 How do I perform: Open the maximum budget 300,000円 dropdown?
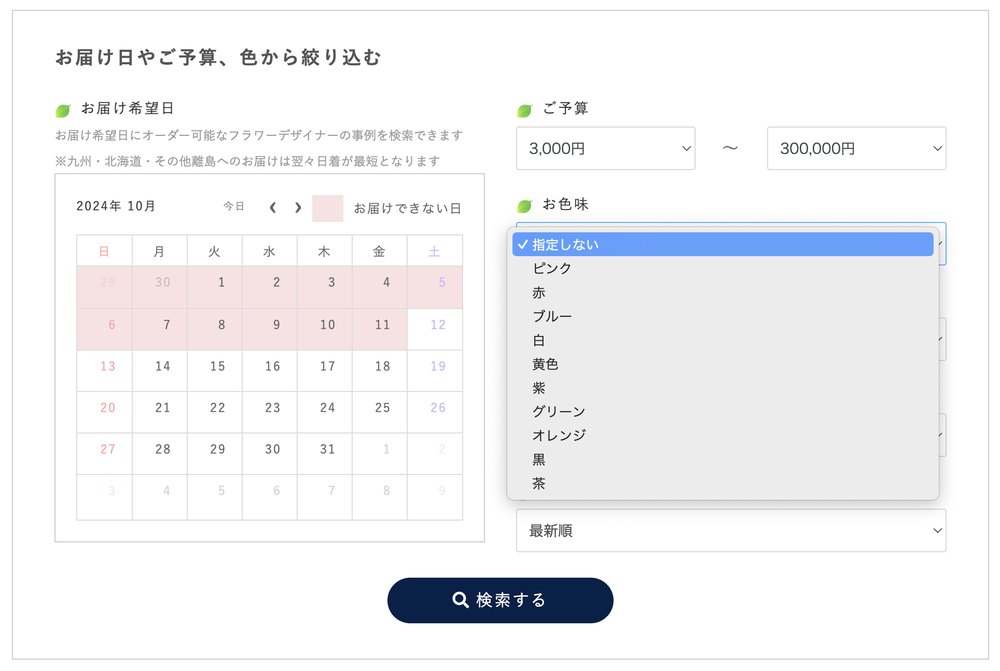856,148
